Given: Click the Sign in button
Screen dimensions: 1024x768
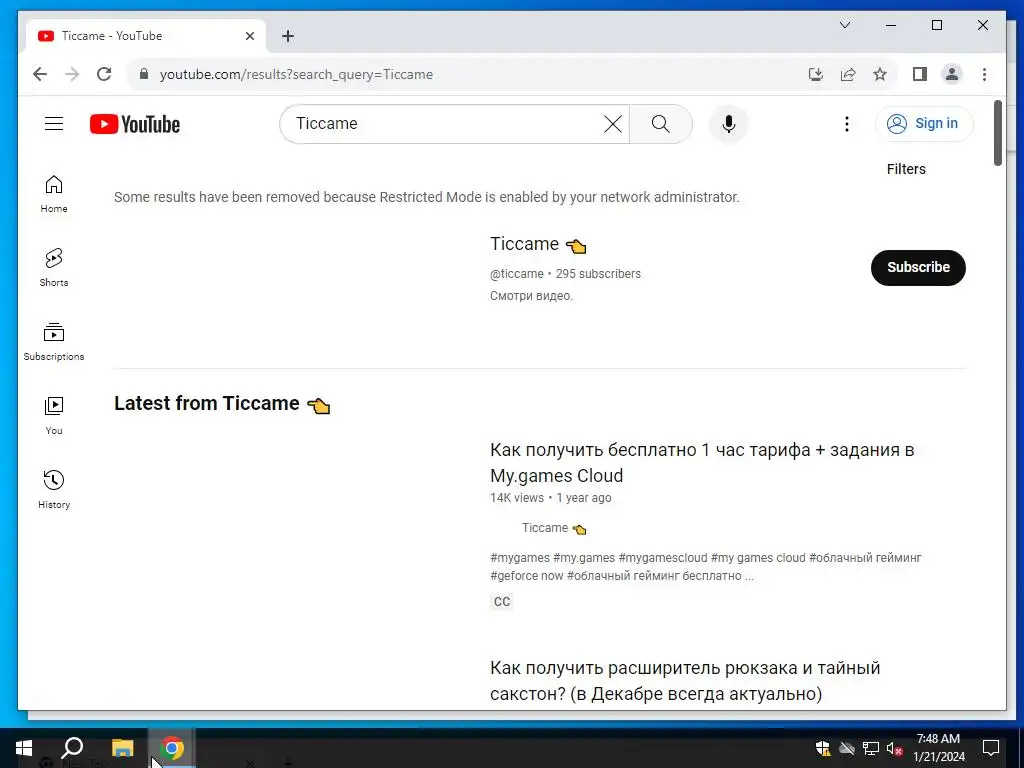Looking at the screenshot, I should pos(924,123).
